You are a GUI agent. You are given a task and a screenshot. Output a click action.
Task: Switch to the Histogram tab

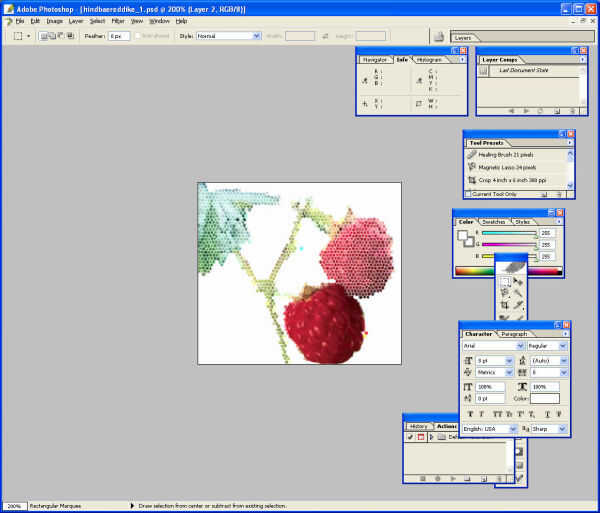click(429, 60)
